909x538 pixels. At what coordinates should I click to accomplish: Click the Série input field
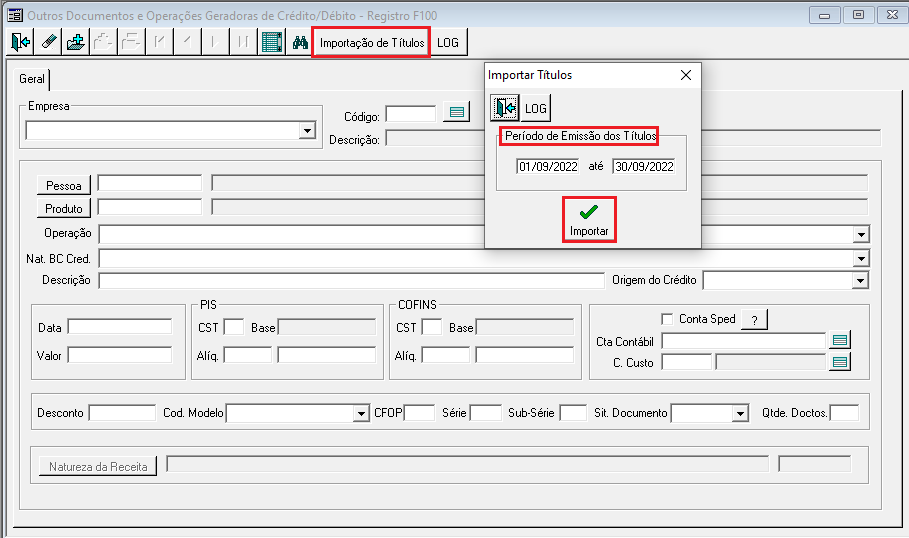[x=486, y=413]
